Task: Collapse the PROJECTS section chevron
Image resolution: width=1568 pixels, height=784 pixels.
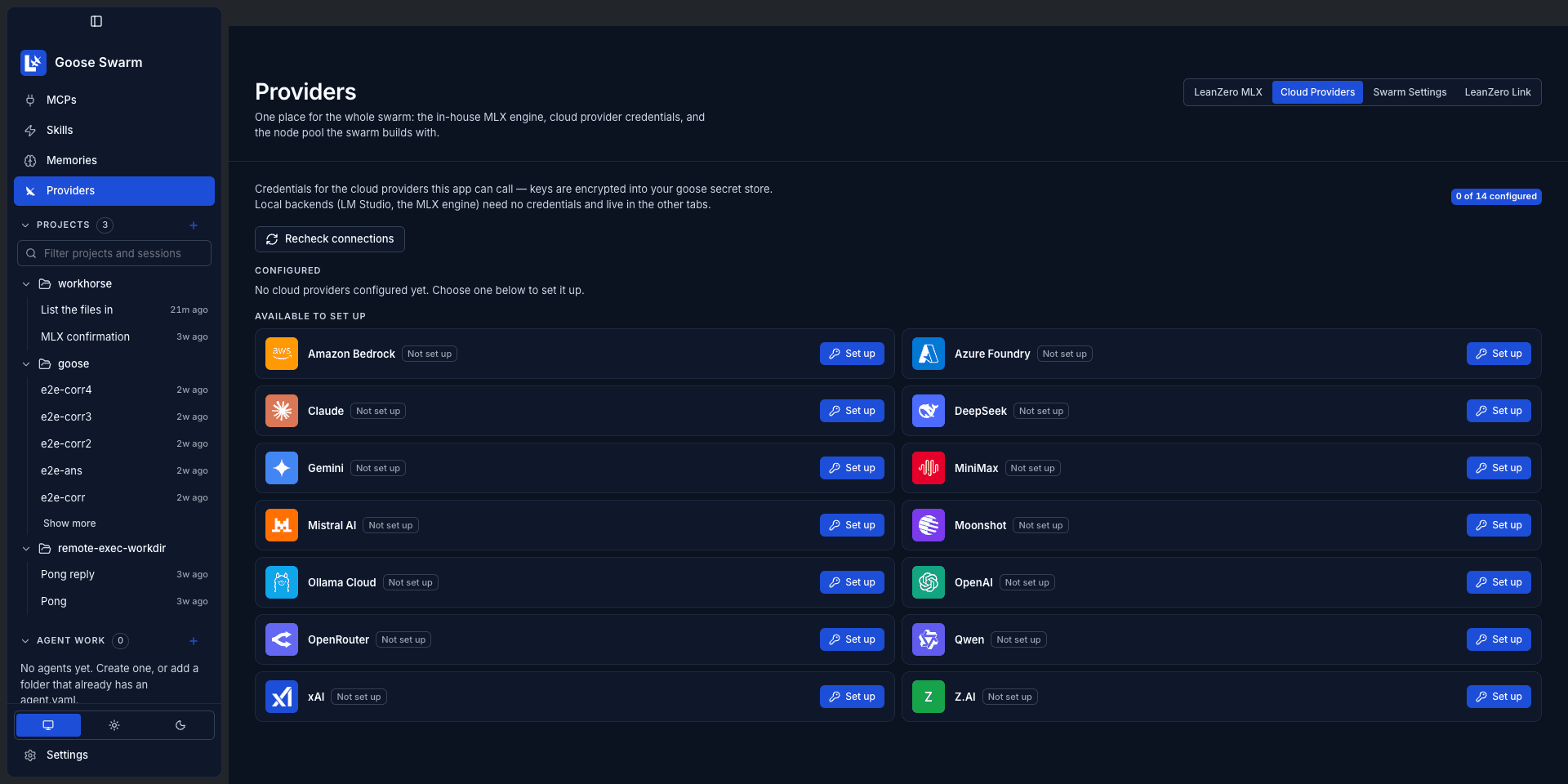Action: click(25, 225)
